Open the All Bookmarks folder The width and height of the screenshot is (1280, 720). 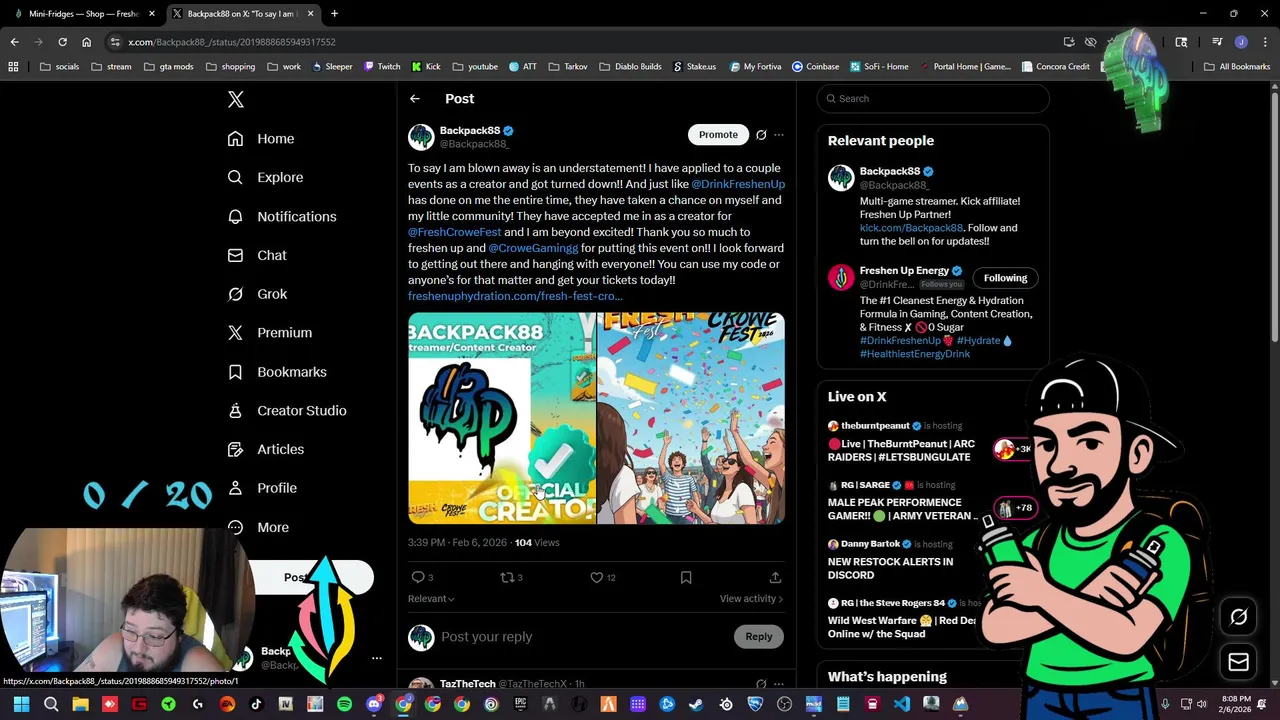click(x=1237, y=67)
